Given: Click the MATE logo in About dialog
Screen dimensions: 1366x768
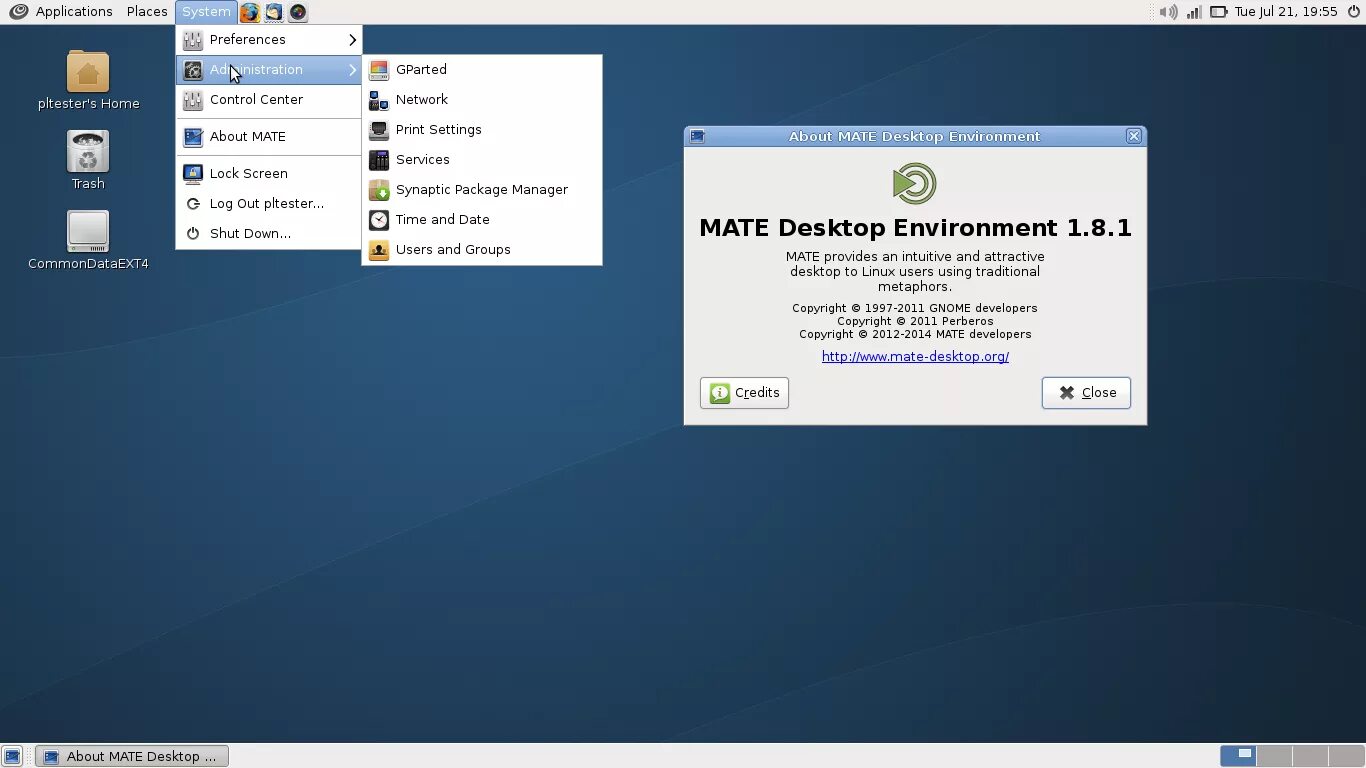Looking at the screenshot, I should [x=915, y=184].
